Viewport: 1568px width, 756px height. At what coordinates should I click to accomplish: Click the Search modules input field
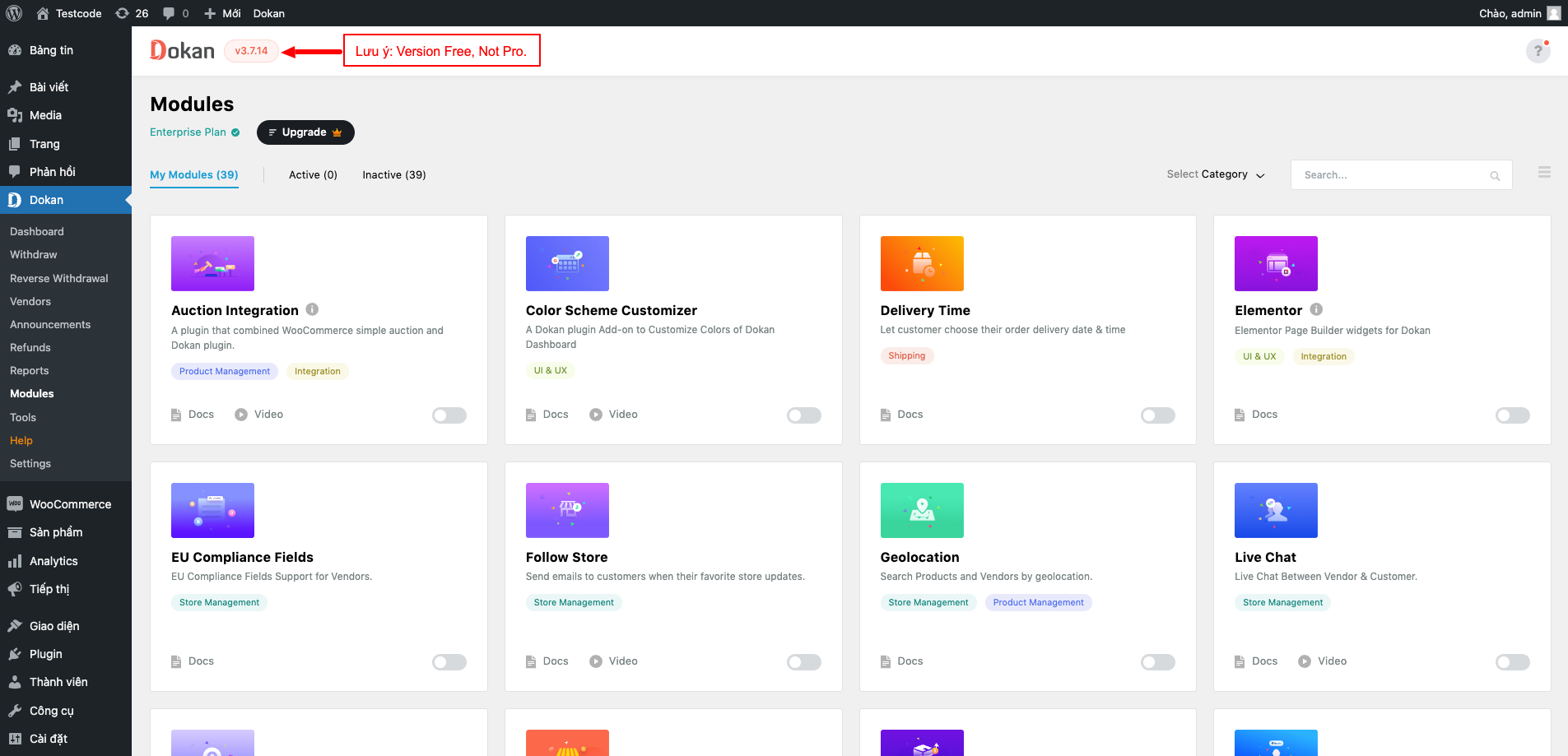[x=1402, y=175]
